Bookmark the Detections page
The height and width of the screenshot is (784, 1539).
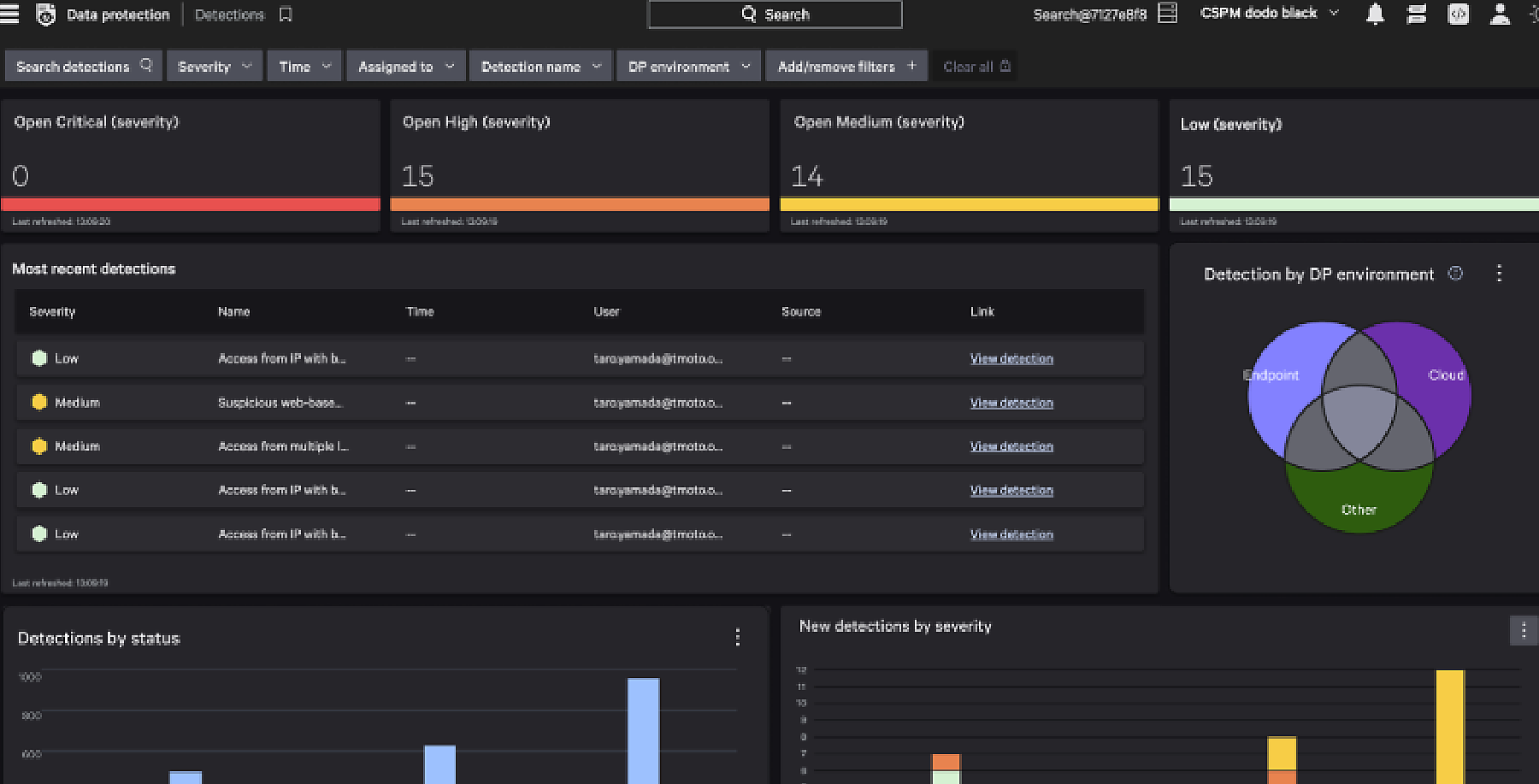[286, 15]
